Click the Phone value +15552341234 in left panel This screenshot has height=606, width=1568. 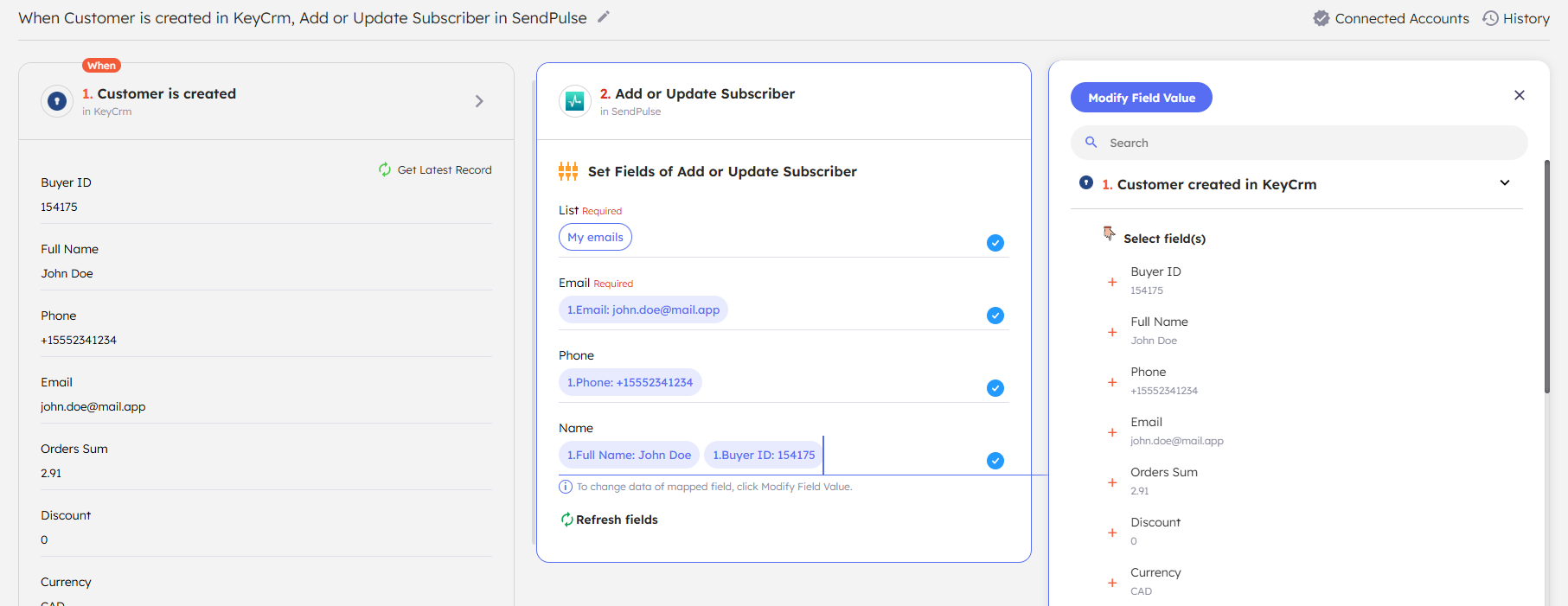pyautogui.click(x=79, y=340)
